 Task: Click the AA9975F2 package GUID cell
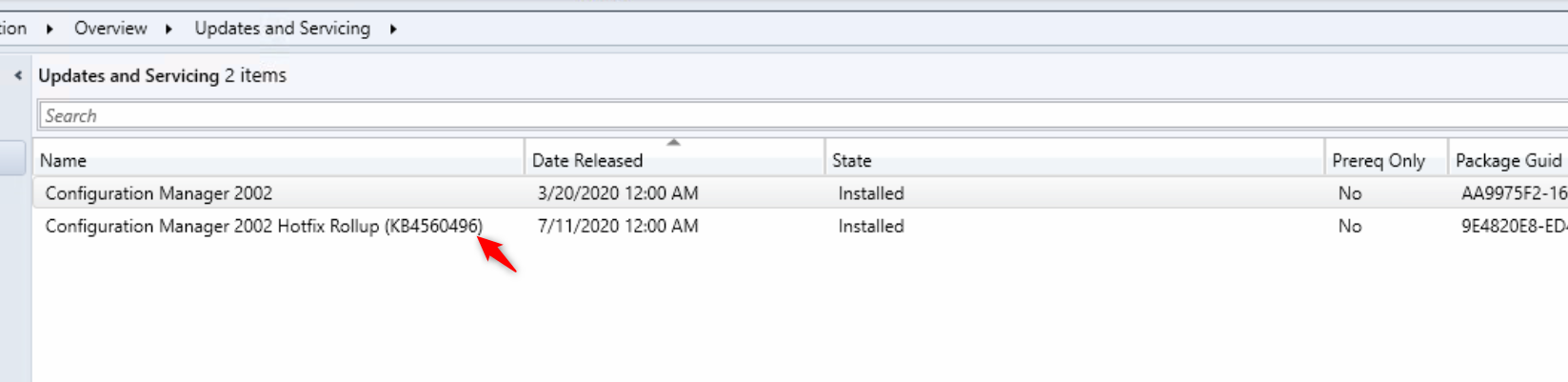click(x=1513, y=193)
